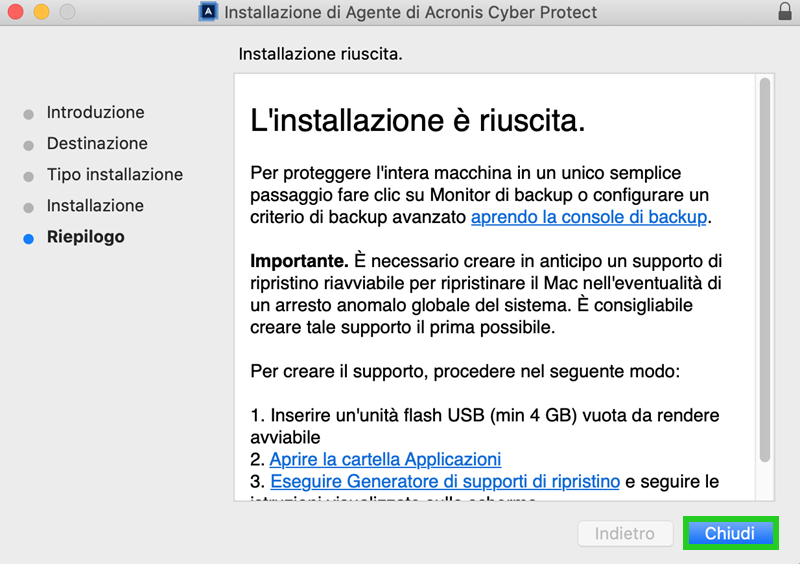Launch Eseguire Generatore di supporti di ripristino link
This screenshot has height=564, width=800.
[x=445, y=481]
